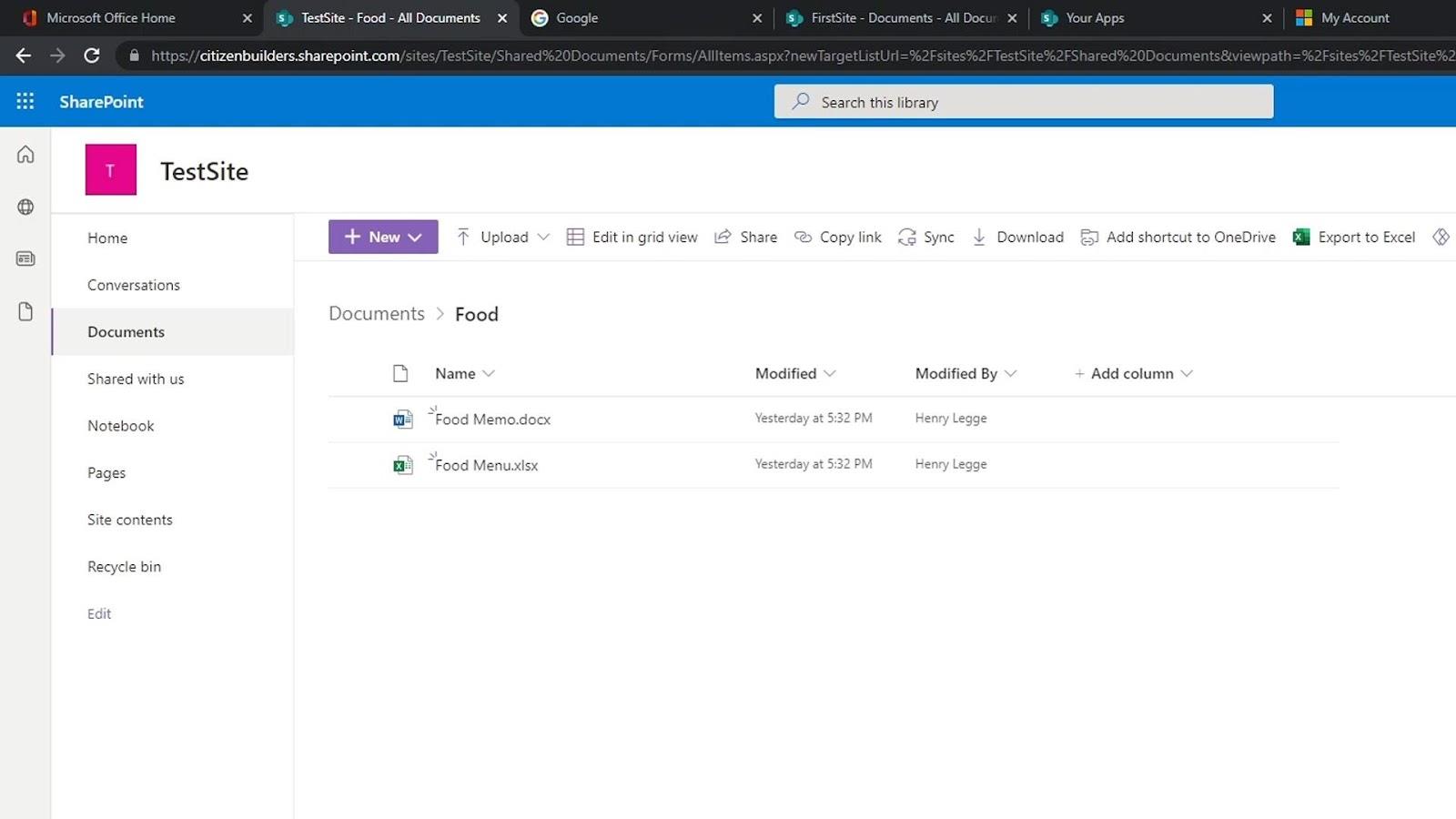The image size is (1456, 819).
Task: Click the home icon in left rail
Action: [25, 155]
